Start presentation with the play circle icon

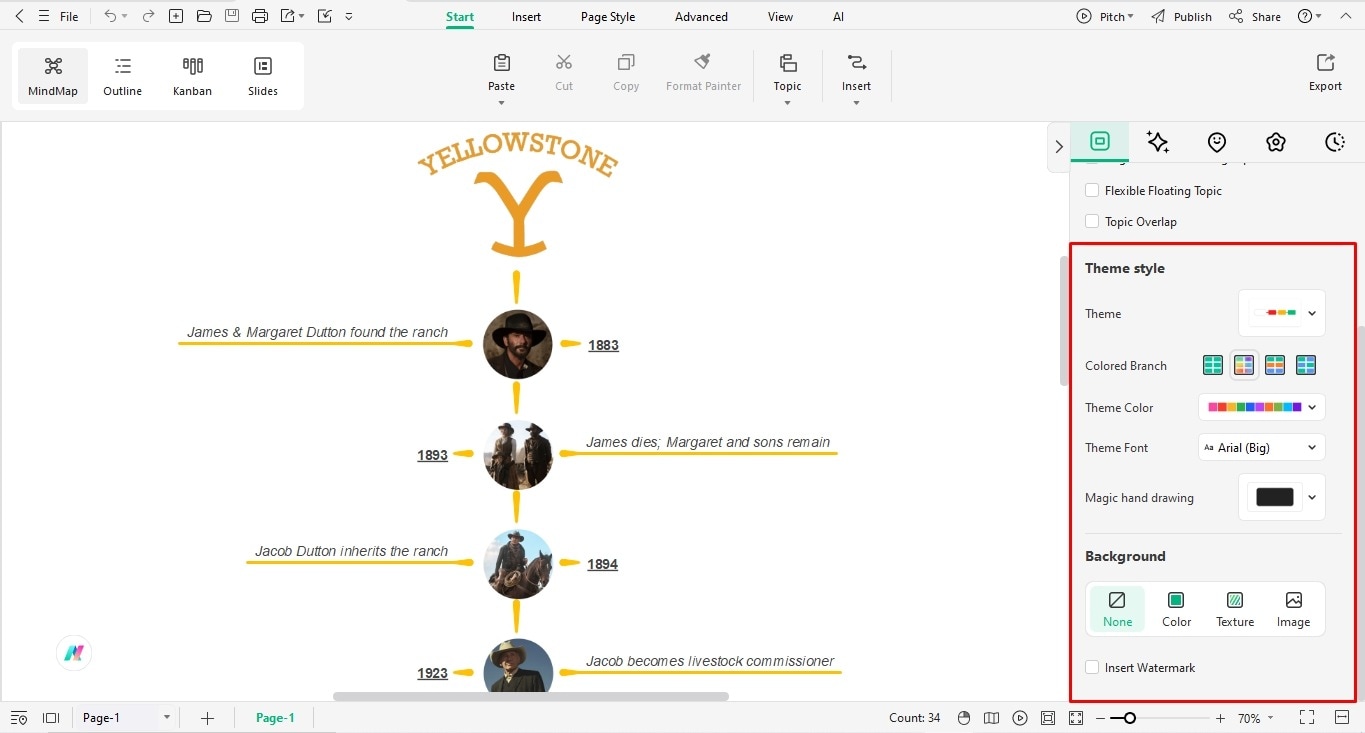tap(1020, 718)
